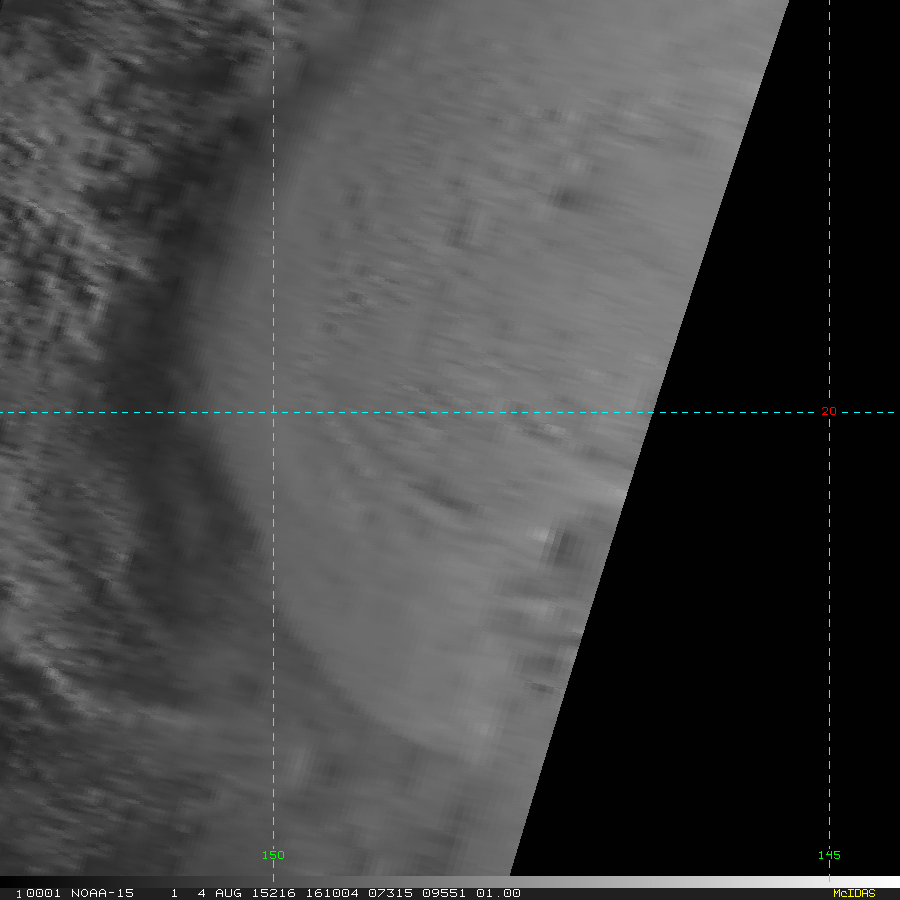This screenshot has width=900, height=900.
Task: Click the yellow McIDAS label
Action: point(854,893)
